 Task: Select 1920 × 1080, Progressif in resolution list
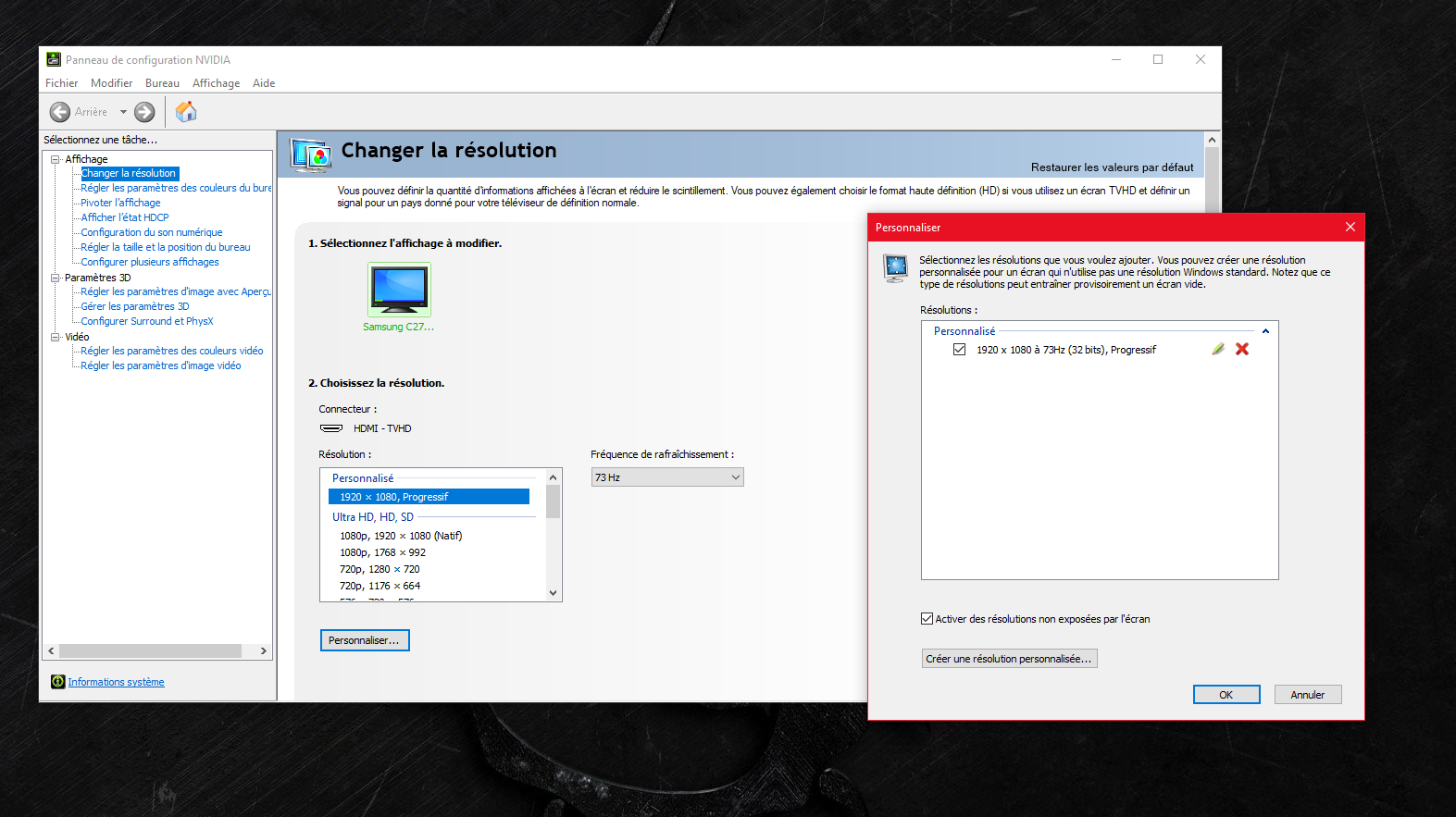(429, 497)
